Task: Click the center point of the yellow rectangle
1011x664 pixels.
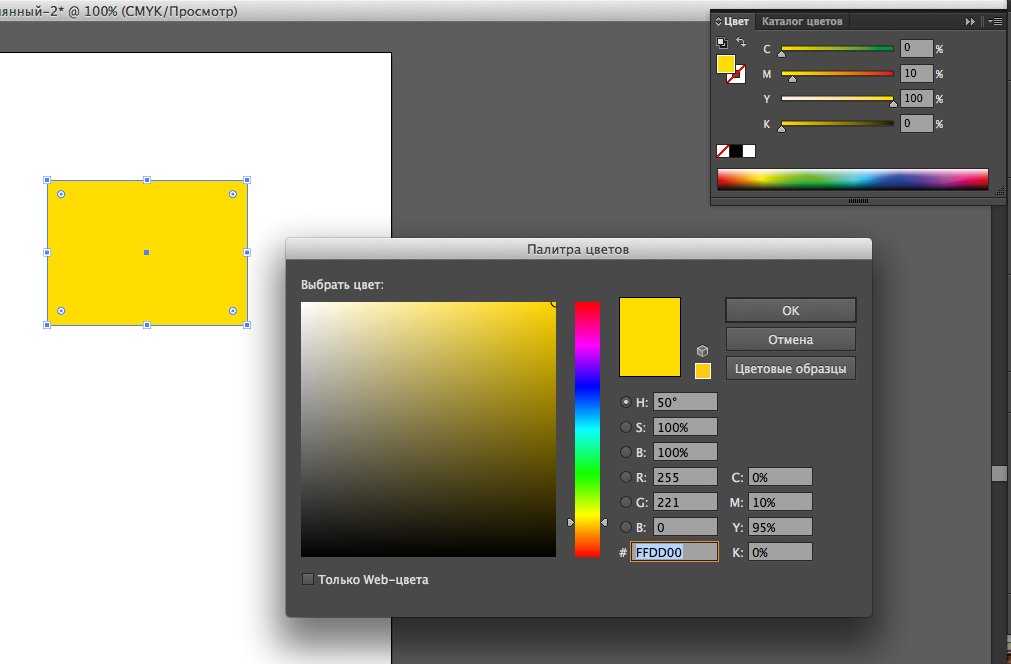Action: 147,252
